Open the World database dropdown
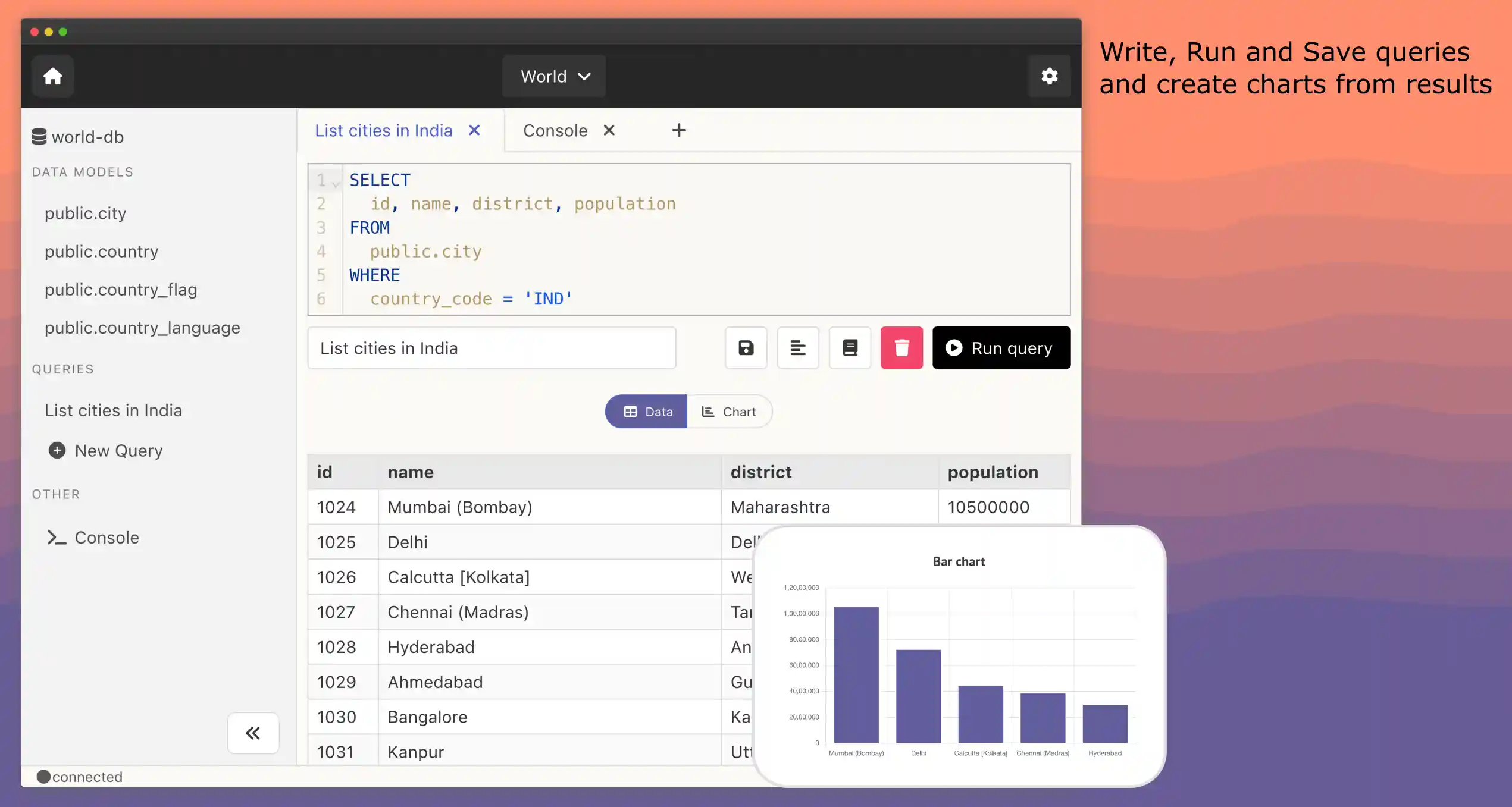 pos(553,76)
